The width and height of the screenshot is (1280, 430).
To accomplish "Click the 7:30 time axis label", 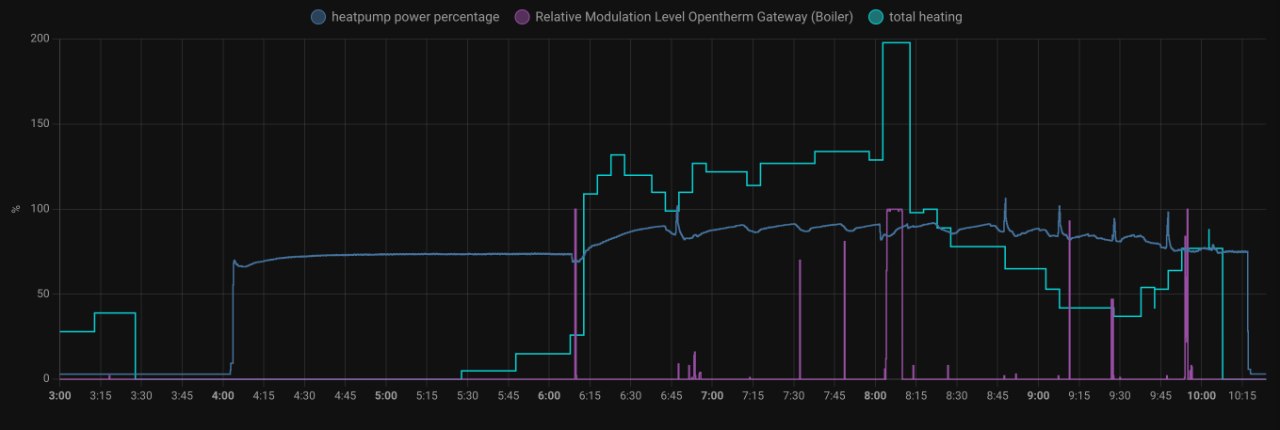I will [x=793, y=396].
